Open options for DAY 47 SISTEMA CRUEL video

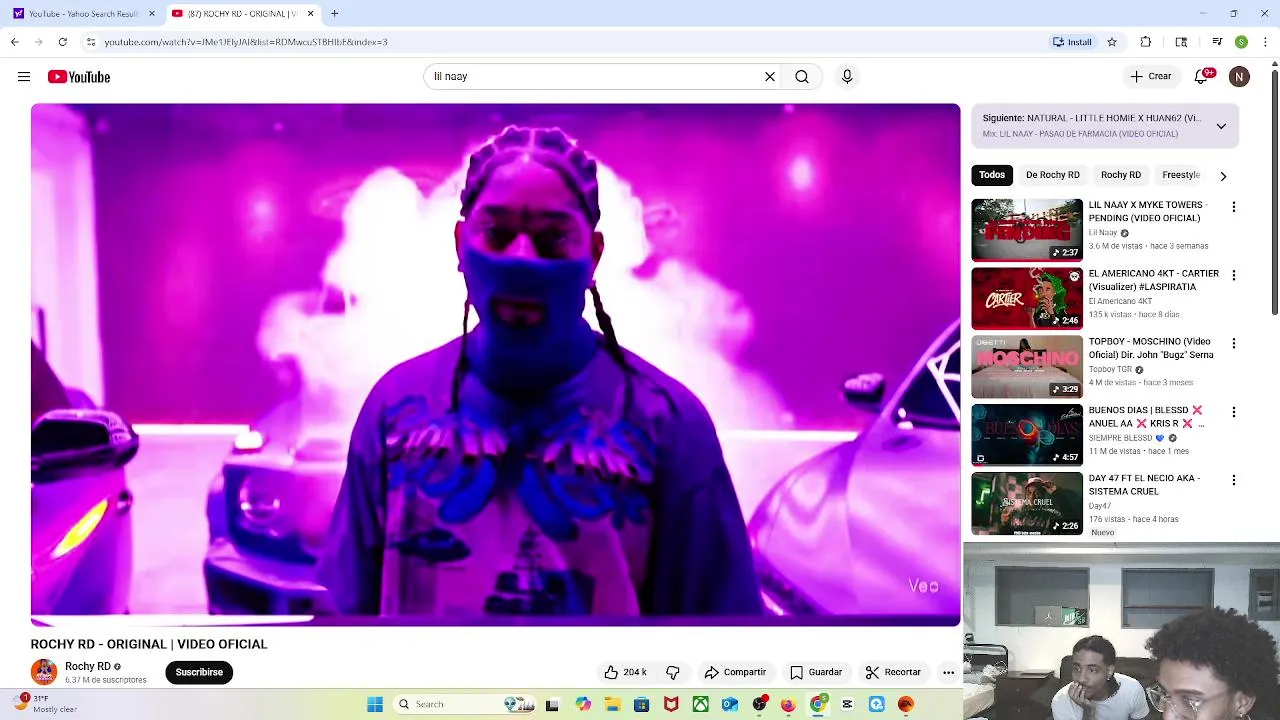1234,480
